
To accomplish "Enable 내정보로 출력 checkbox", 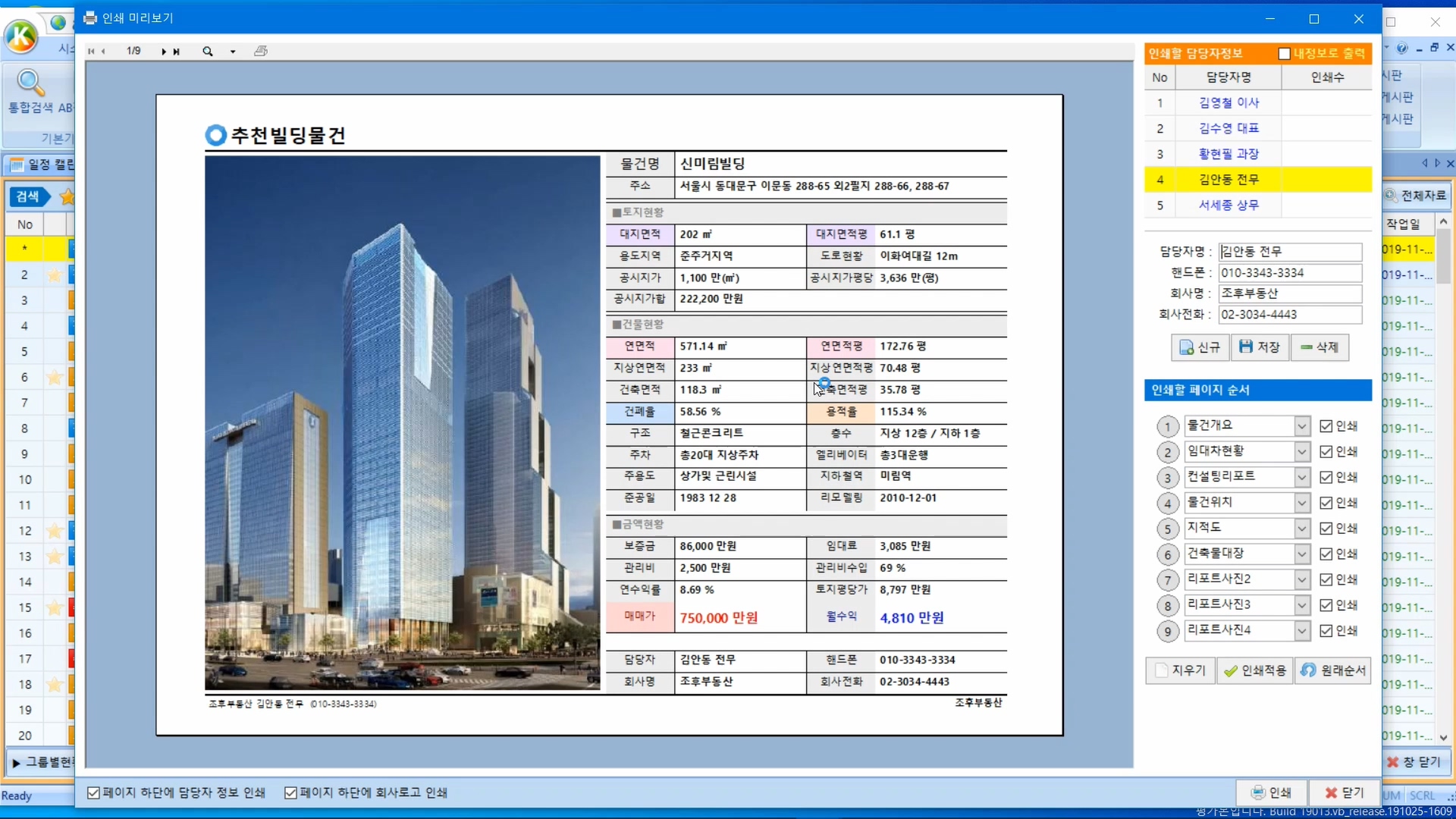I will [x=1284, y=54].
